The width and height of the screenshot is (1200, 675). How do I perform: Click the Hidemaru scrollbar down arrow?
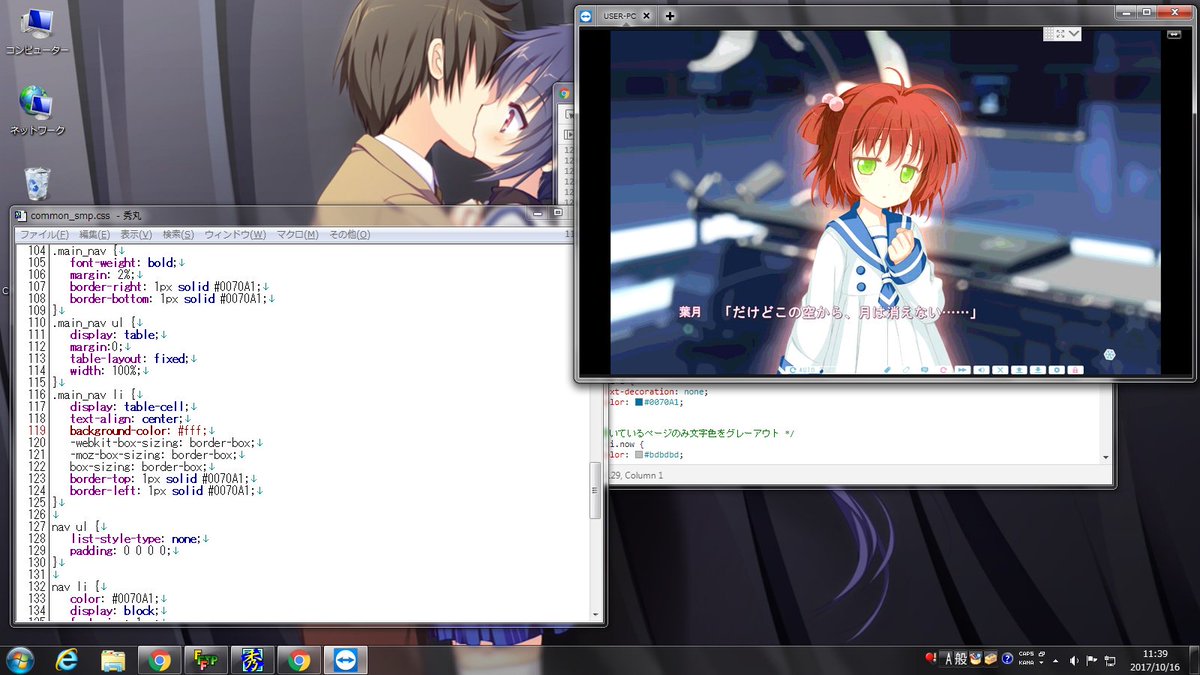(596, 613)
